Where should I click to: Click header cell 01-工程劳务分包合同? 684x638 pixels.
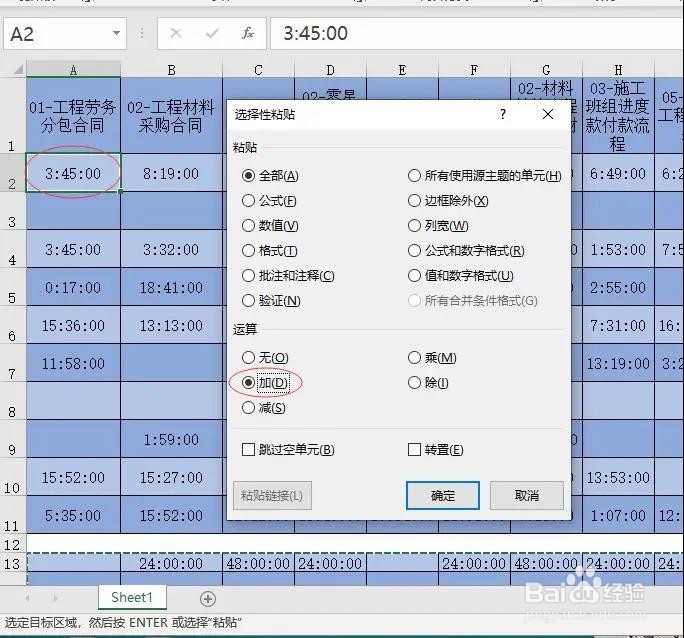tap(73, 116)
